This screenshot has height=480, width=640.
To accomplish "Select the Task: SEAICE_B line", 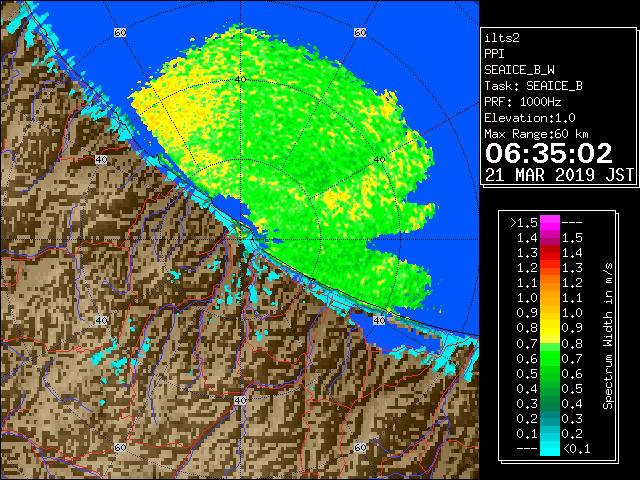I will pyautogui.click(x=533, y=86).
